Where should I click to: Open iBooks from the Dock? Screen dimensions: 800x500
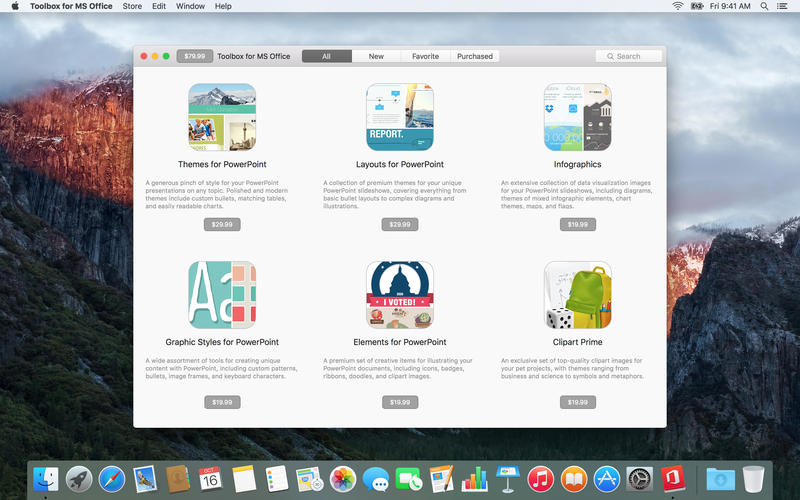tap(574, 480)
